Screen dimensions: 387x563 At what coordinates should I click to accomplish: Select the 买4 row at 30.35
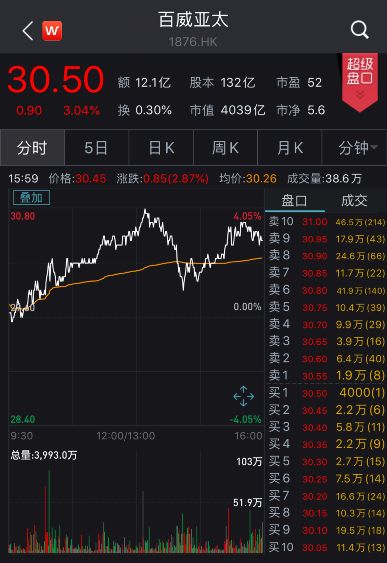(327, 444)
